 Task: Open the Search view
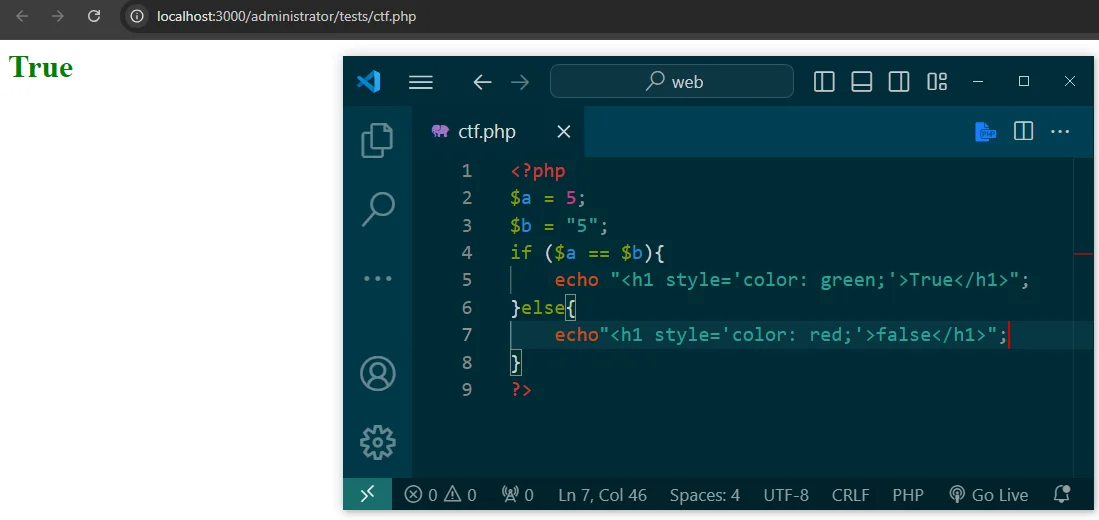point(378,209)
